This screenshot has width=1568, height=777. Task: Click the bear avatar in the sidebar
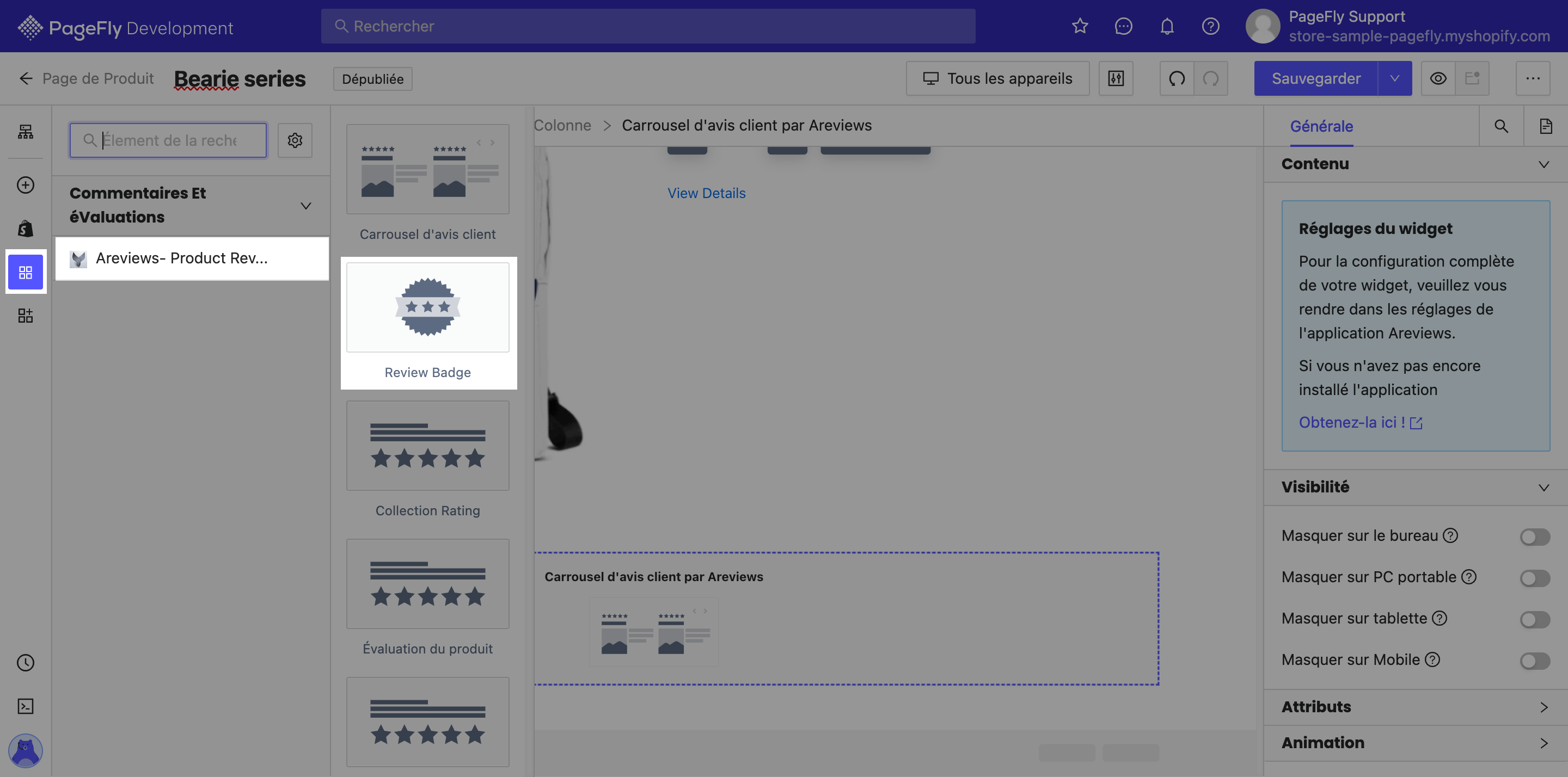(x=26, y=750)
